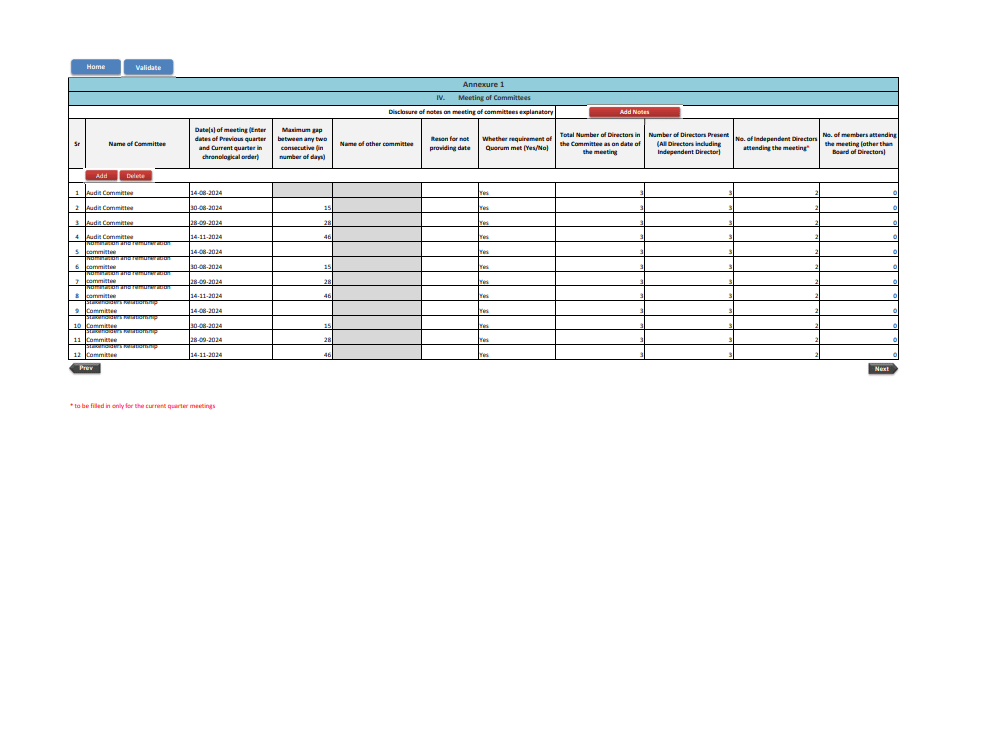Image resolution: width=981 pixels, height=744 pixels.
Task: Select the committee name in row 8
Action: pos(137,293)
